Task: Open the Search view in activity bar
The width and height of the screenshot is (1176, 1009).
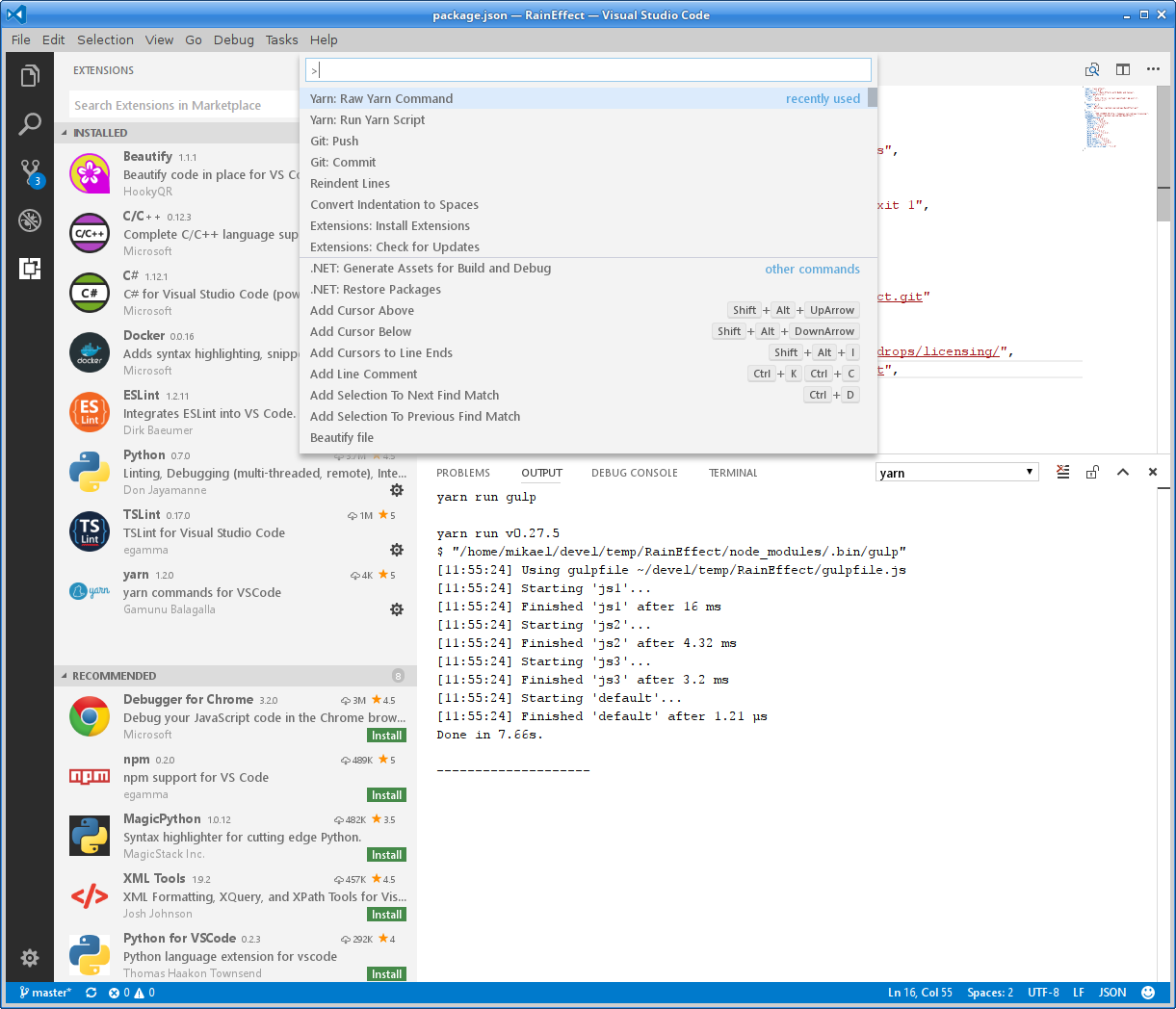Action: (30, 124)
